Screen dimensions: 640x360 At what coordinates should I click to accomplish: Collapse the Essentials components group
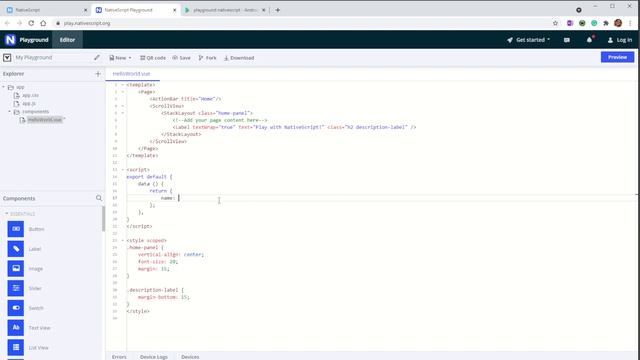[x=7, y=214]
